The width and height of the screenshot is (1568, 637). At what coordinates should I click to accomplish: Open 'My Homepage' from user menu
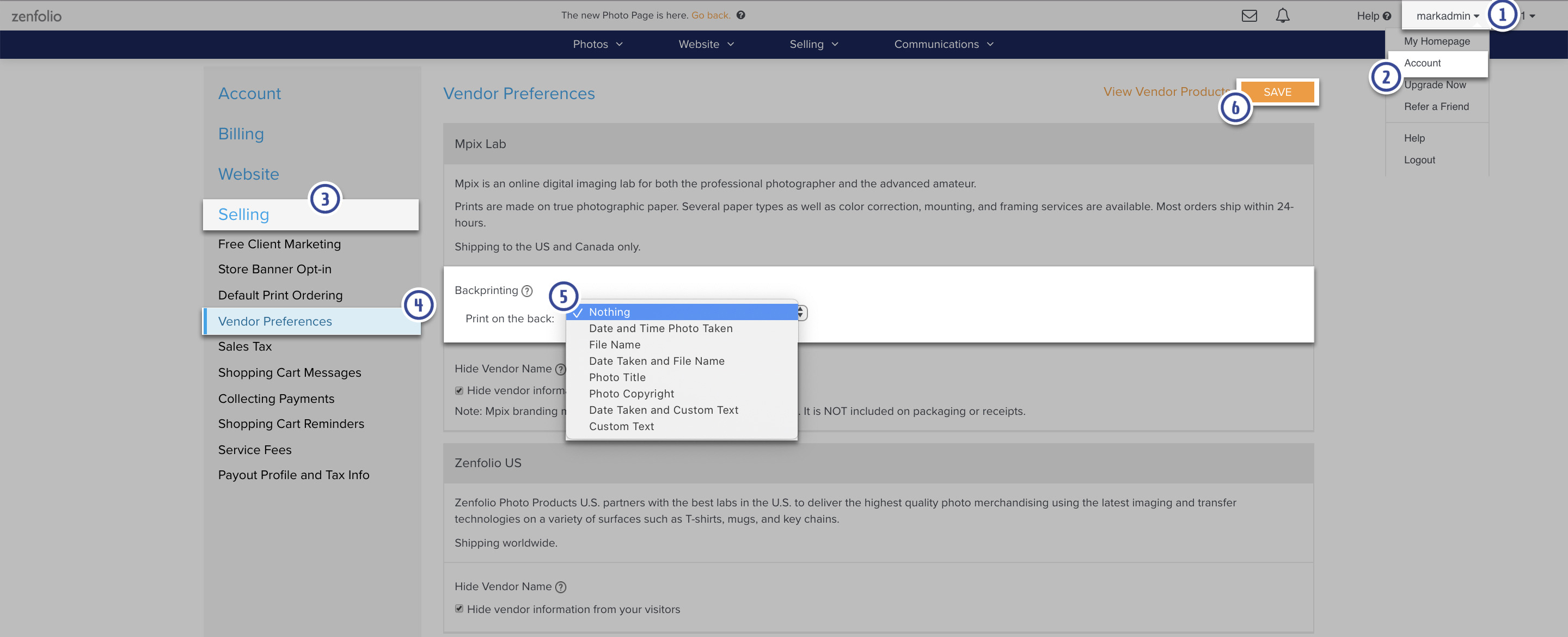(x=1437, y=41)
